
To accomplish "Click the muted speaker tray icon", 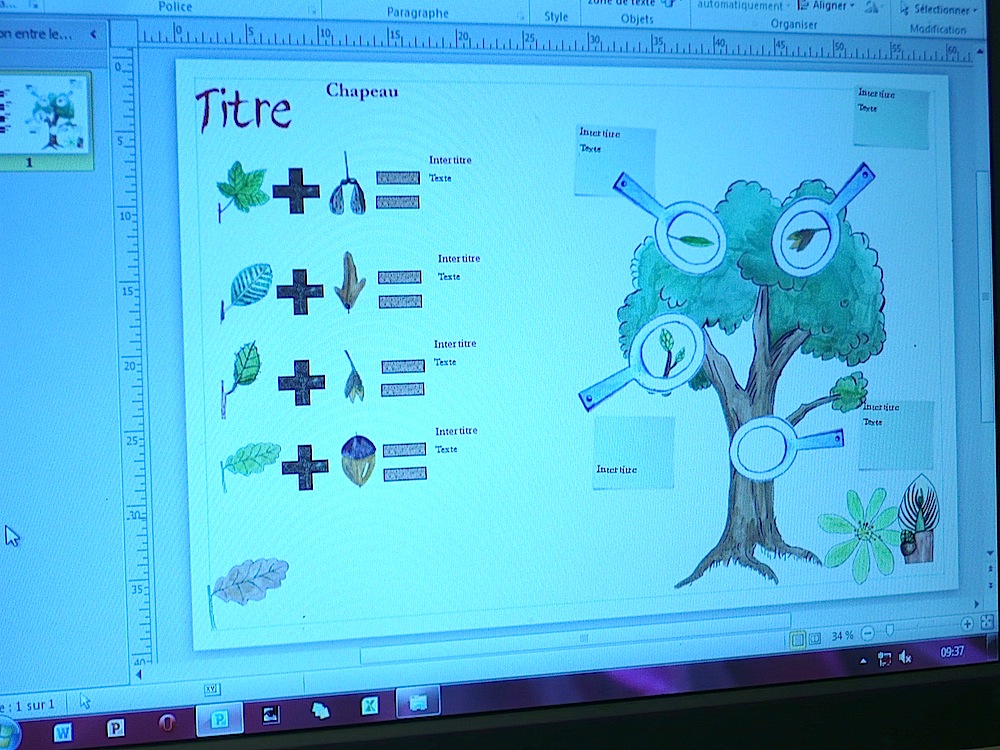I will coord(905,657).
